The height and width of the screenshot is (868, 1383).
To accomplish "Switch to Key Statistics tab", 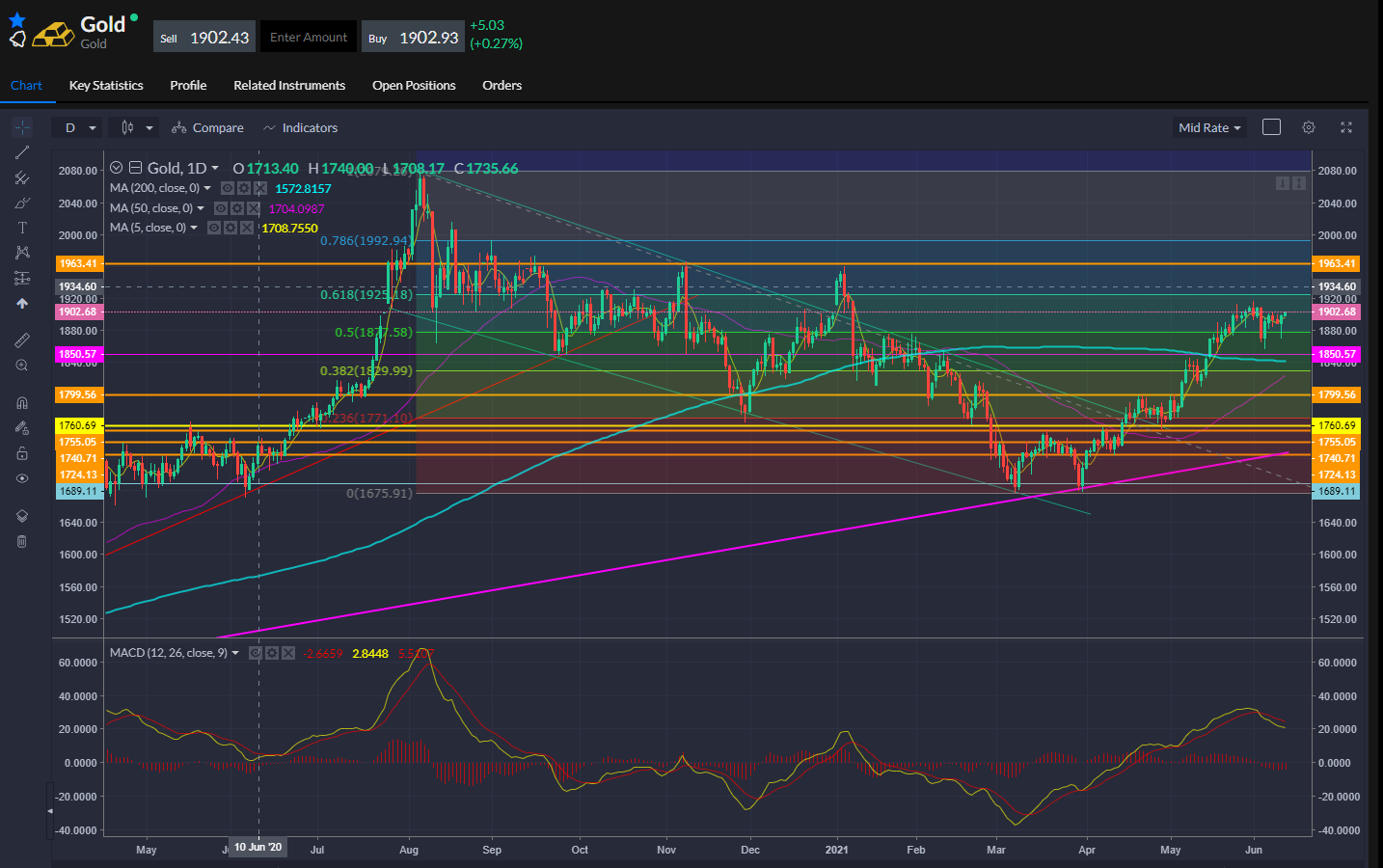I will tap(106, 85).
